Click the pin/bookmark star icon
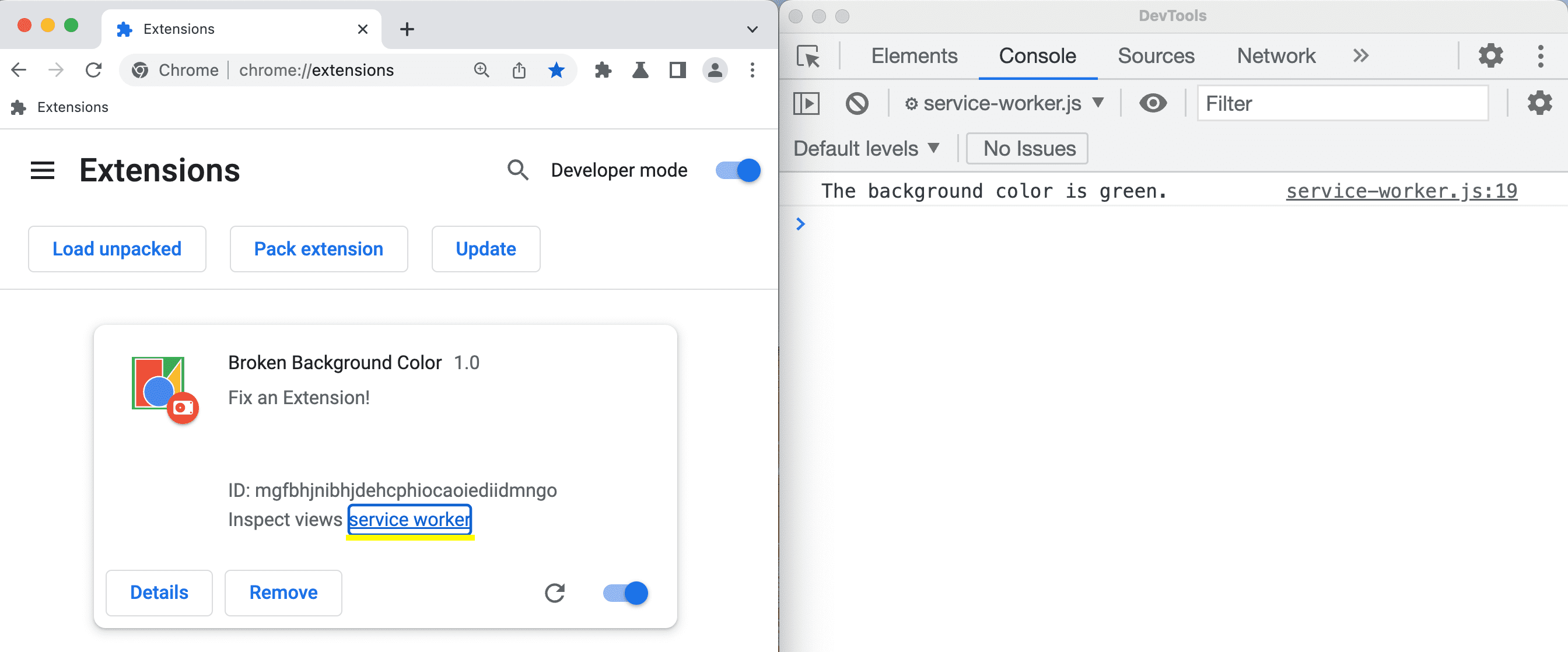The width and height of the screenshot is (1568, 652). tap(557, 70)
